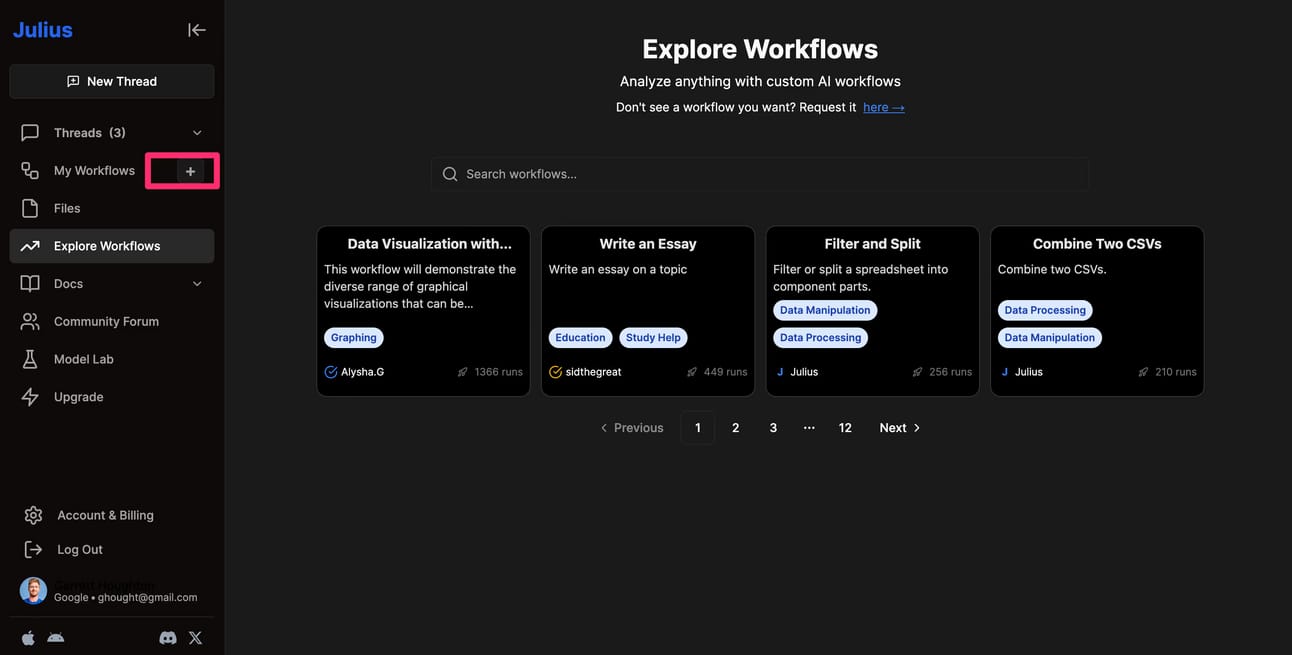Click the Android app icon
The image size is (1292, 655).
(56, 638)
